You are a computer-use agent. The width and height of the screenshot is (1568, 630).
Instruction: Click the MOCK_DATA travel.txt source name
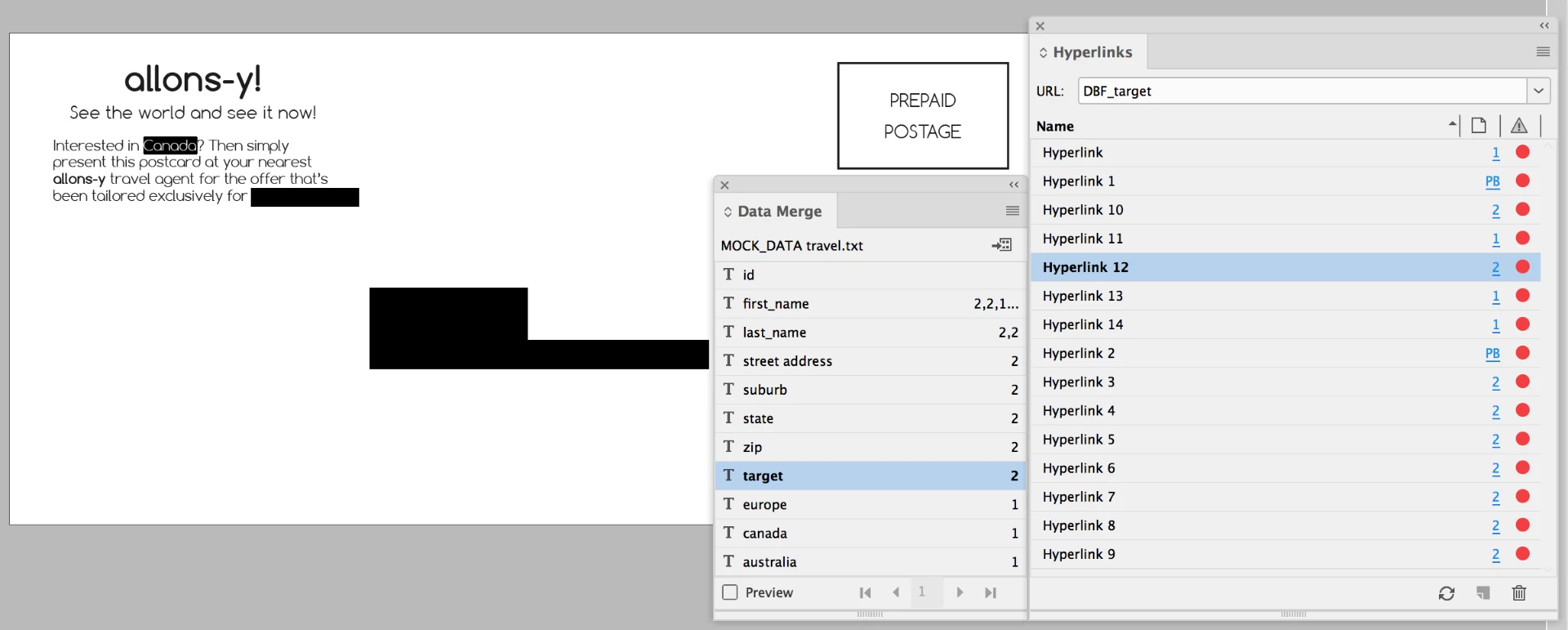791,246
